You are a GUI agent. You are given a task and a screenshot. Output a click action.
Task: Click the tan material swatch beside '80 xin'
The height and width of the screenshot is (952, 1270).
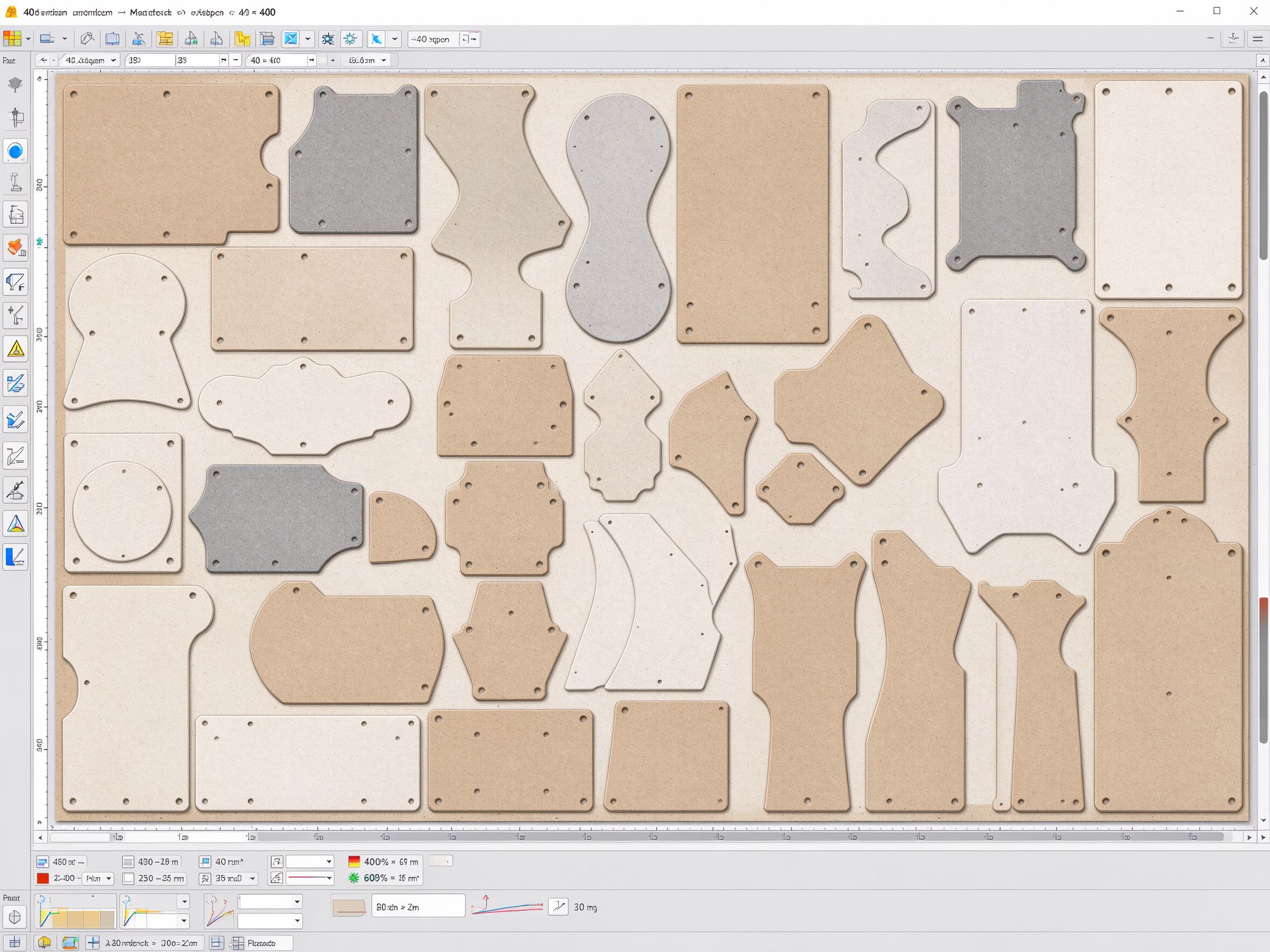coord(349,907)
